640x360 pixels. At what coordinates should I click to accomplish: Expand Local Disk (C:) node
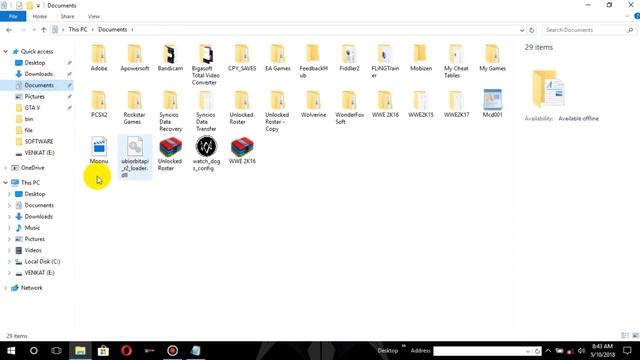[x=9, y=262]
